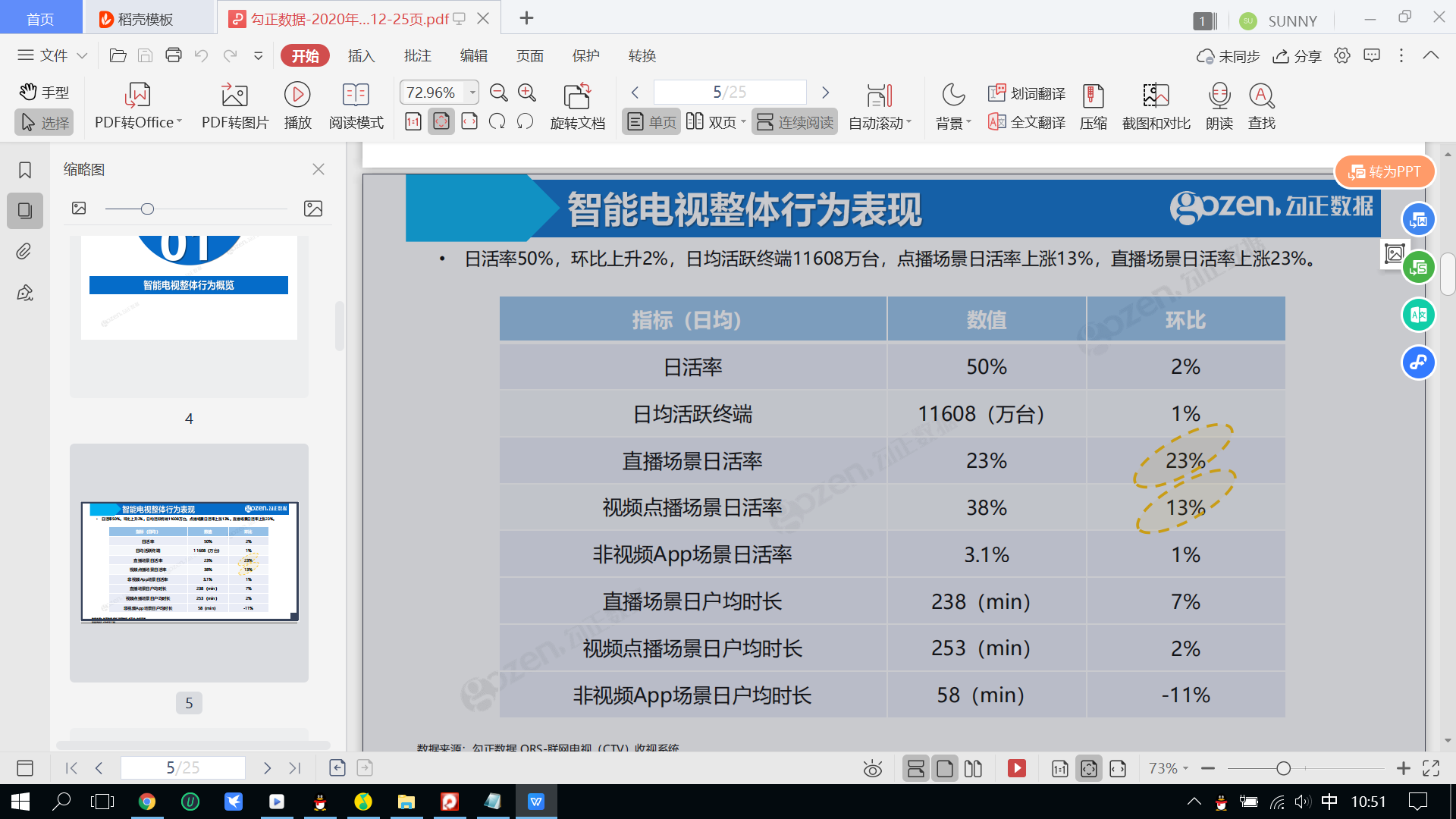The height and width of the screenshot is (819, 1456).
Task: Adjust status bar zoom slider
Action: (x=1283, y=768)
